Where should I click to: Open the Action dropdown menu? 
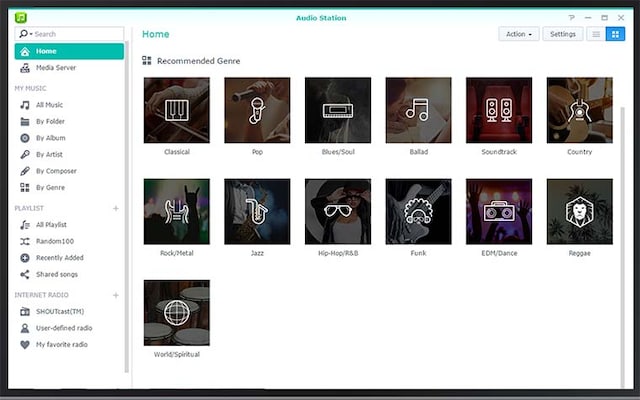[x=520, y=34]
